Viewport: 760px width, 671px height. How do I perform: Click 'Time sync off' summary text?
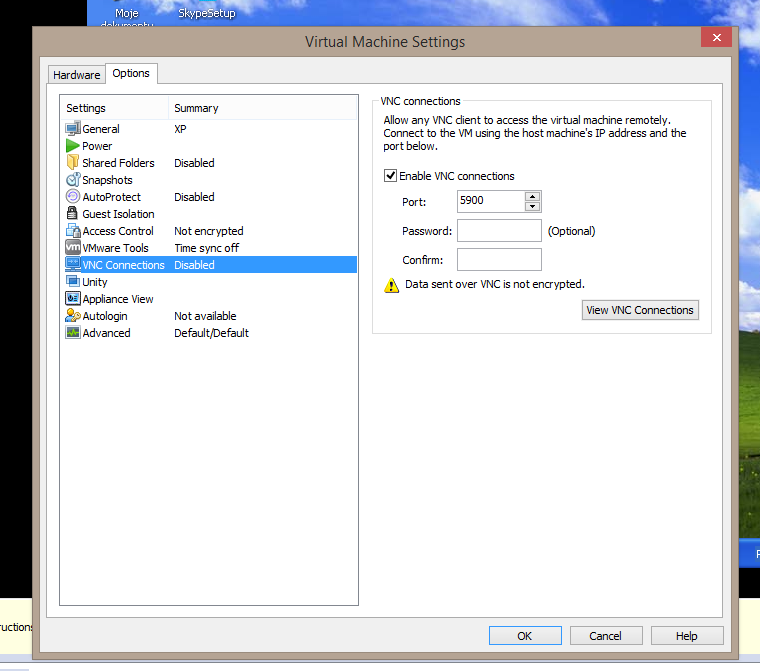pos(206,248)
